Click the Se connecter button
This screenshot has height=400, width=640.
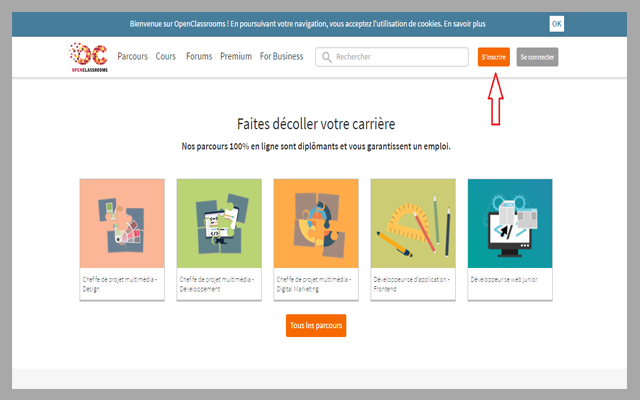537,57
